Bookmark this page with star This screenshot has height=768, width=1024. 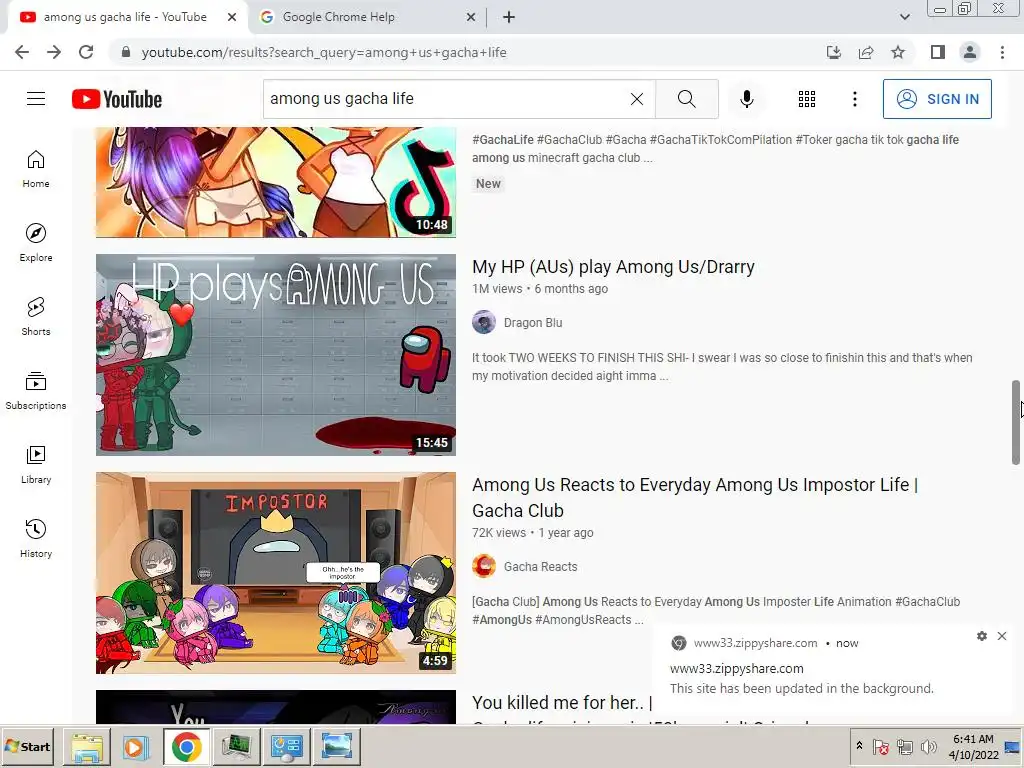pos(898,52)
